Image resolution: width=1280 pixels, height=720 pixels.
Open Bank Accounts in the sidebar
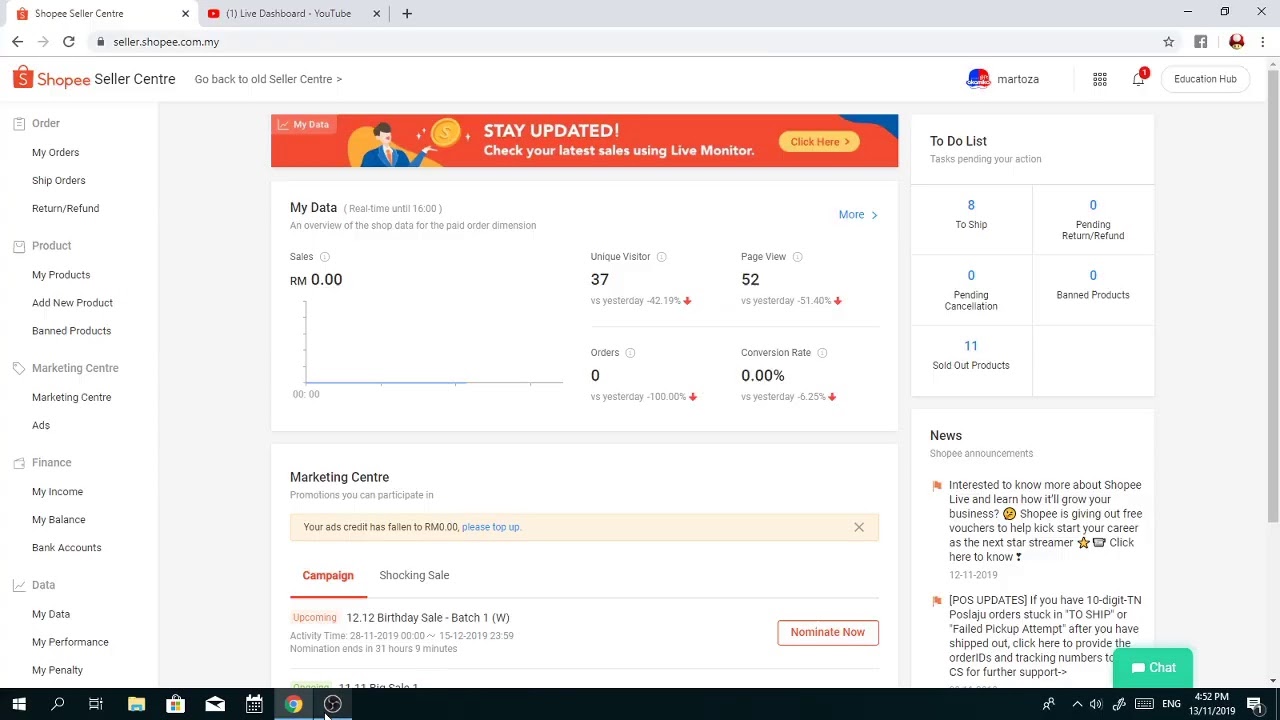(x=66, y=548)
